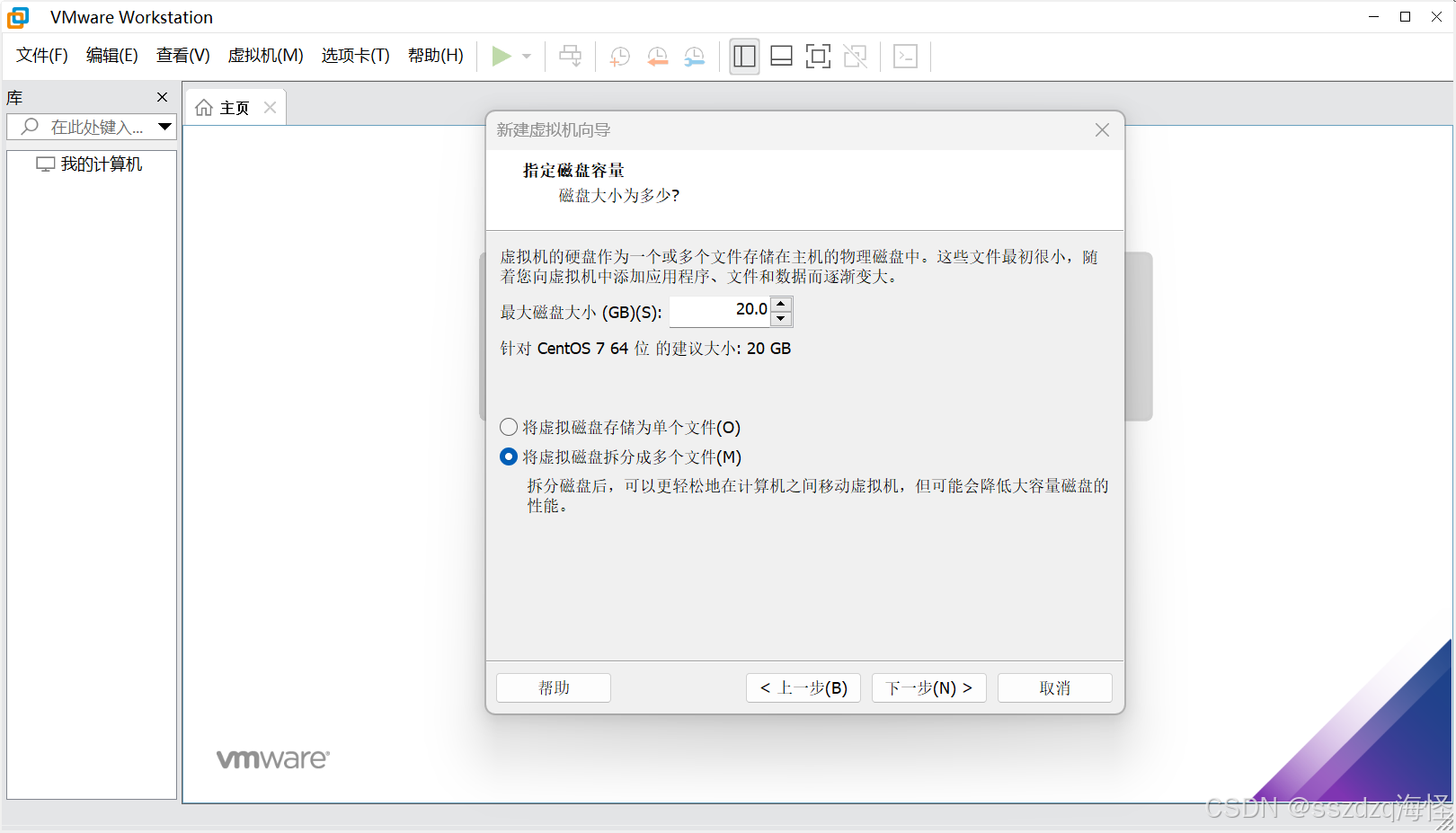1456x833 pixels.
Task: Open the 文件(F) menu
Action: click(x=42, y=56)
